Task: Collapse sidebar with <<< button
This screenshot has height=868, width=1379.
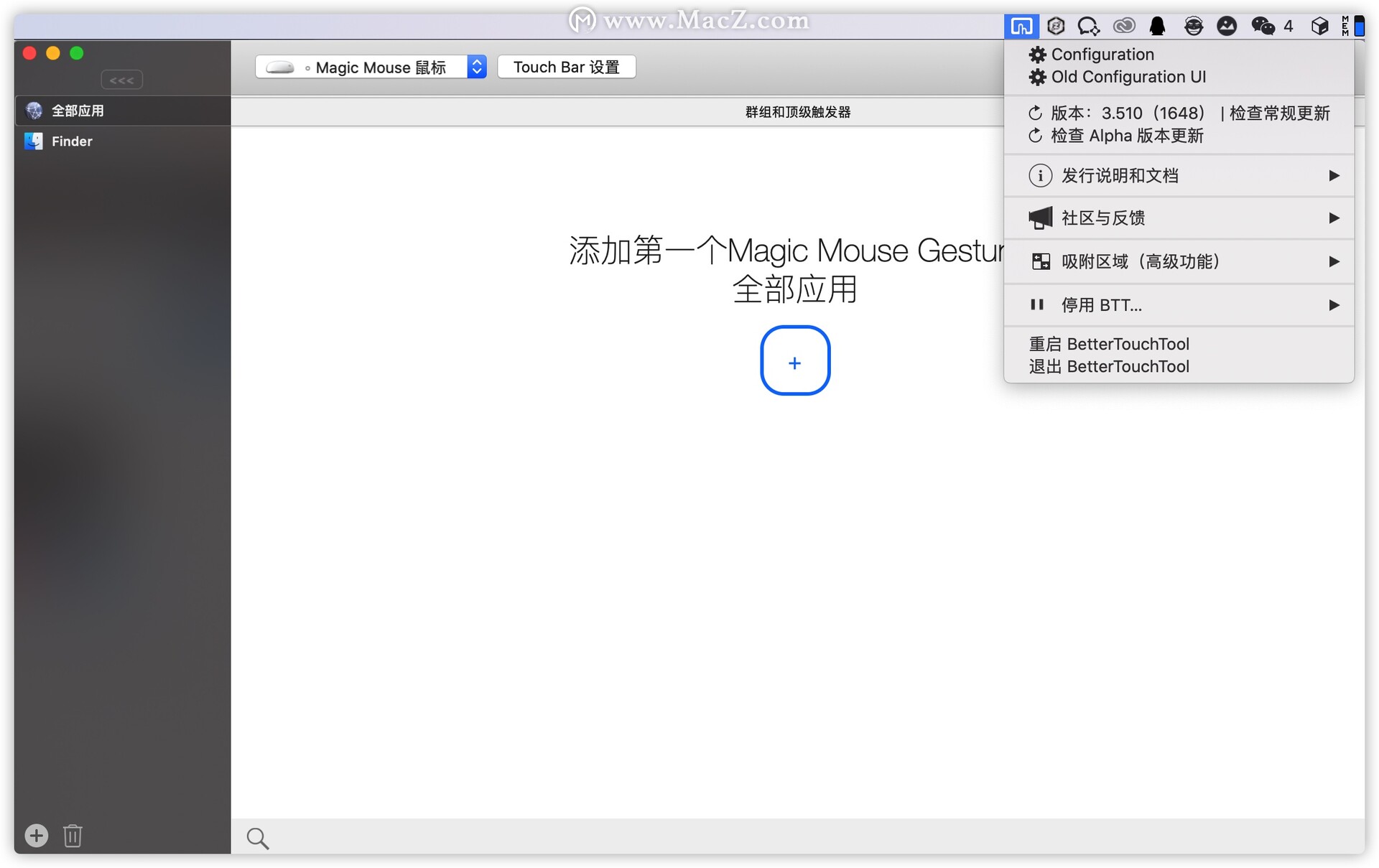Action: point(121,80)
